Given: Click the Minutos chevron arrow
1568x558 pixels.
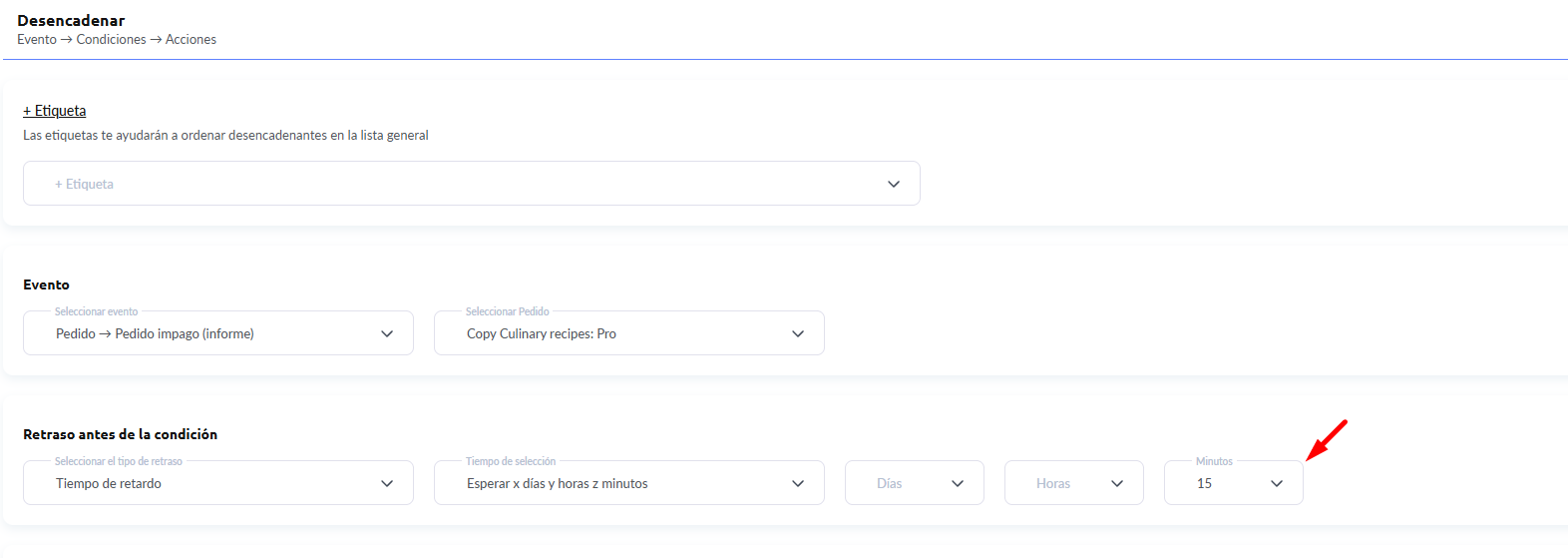Looking at the screenshot, I should pos(1277,483).
